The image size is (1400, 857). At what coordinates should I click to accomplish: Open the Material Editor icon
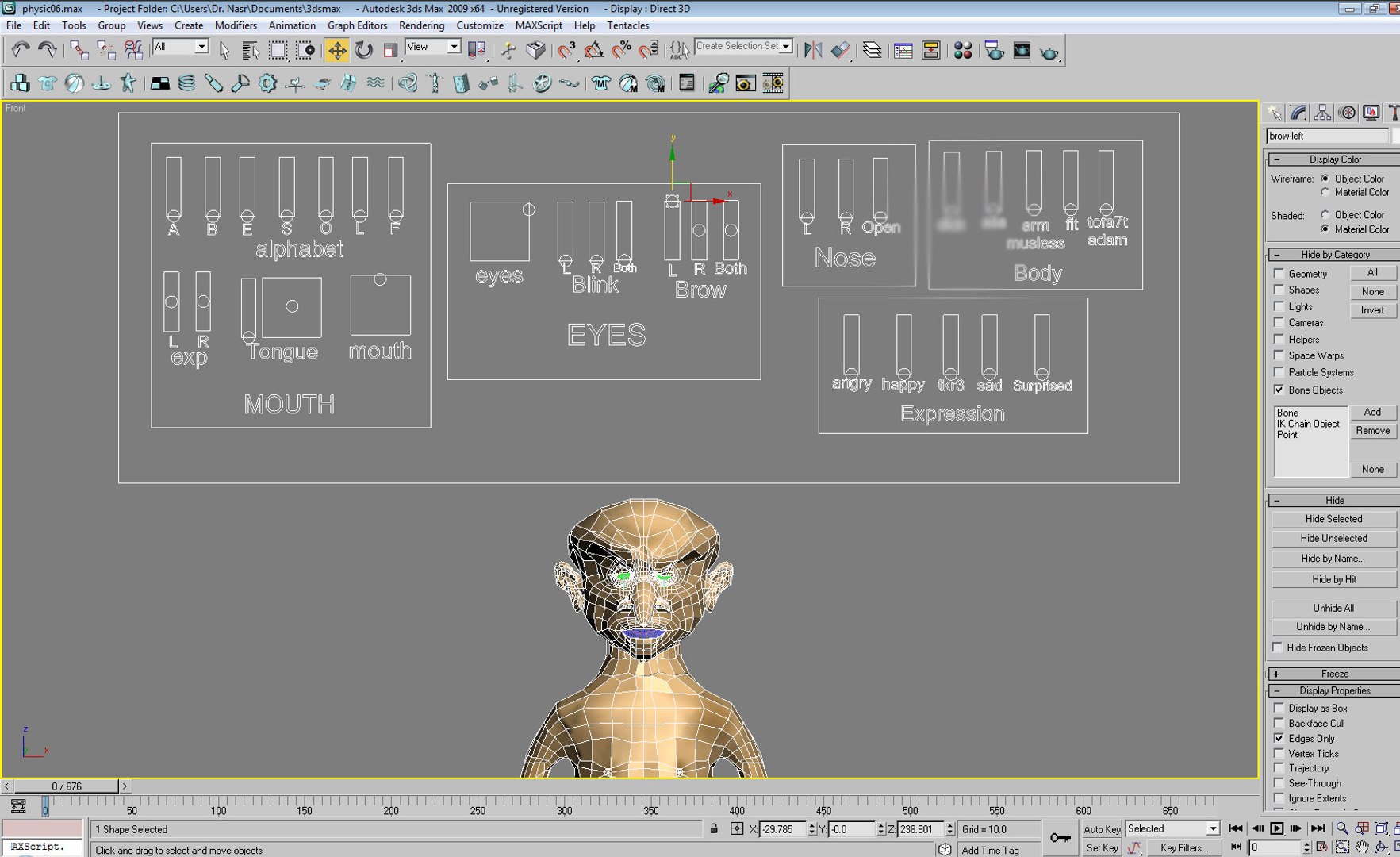click(963, 51)
